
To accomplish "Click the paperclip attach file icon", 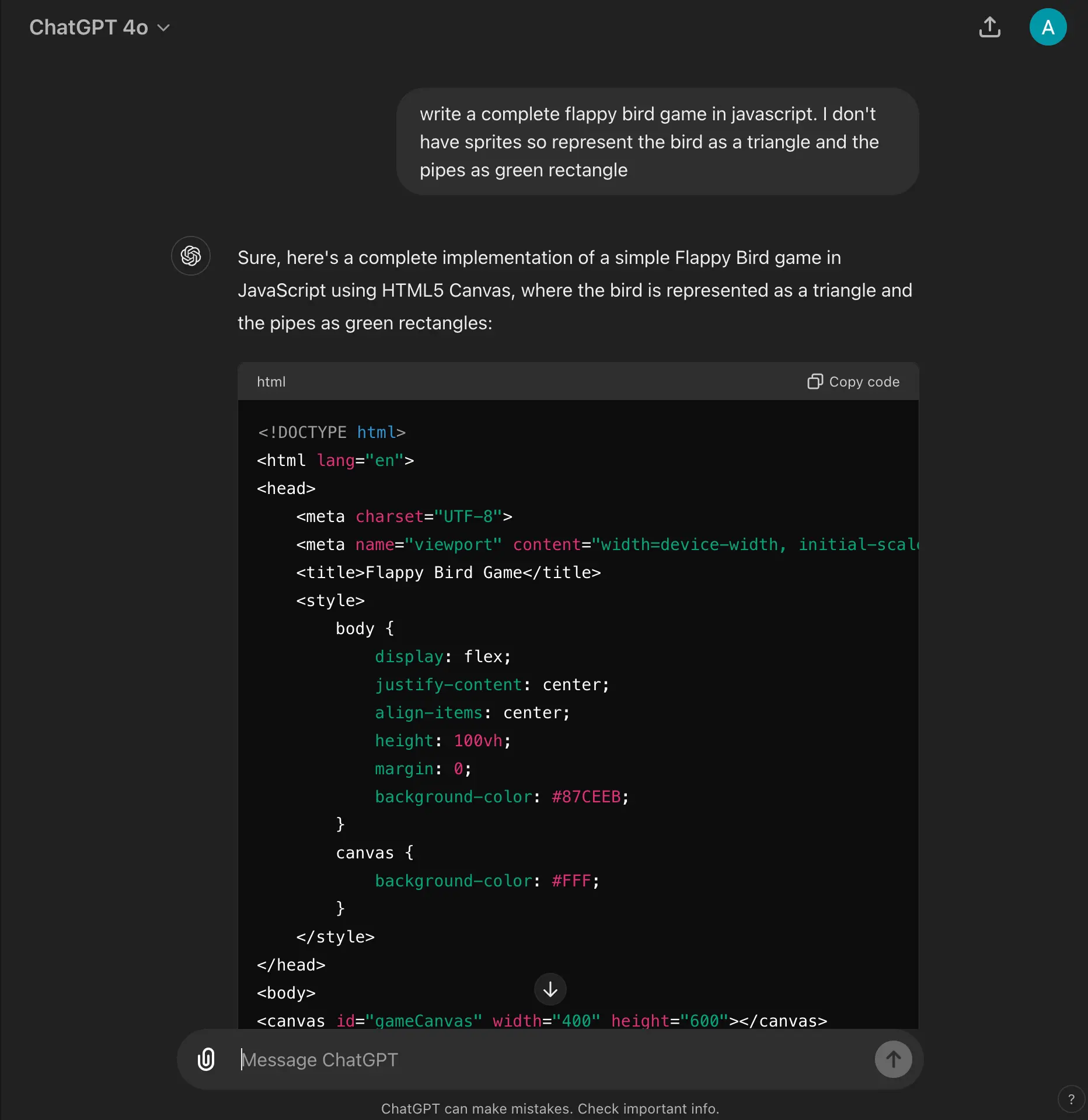I will (206, 1059).
